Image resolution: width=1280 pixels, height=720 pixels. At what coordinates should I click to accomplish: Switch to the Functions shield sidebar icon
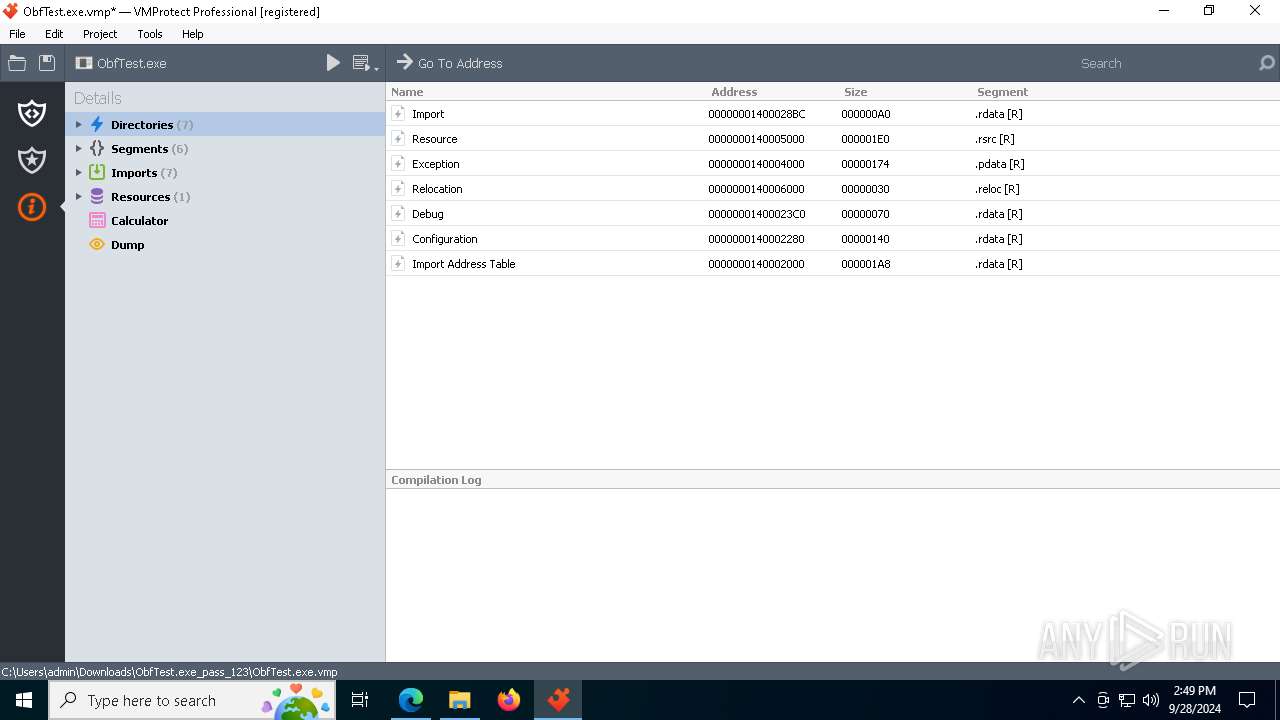pyautogui.click(x=32, y=113)
